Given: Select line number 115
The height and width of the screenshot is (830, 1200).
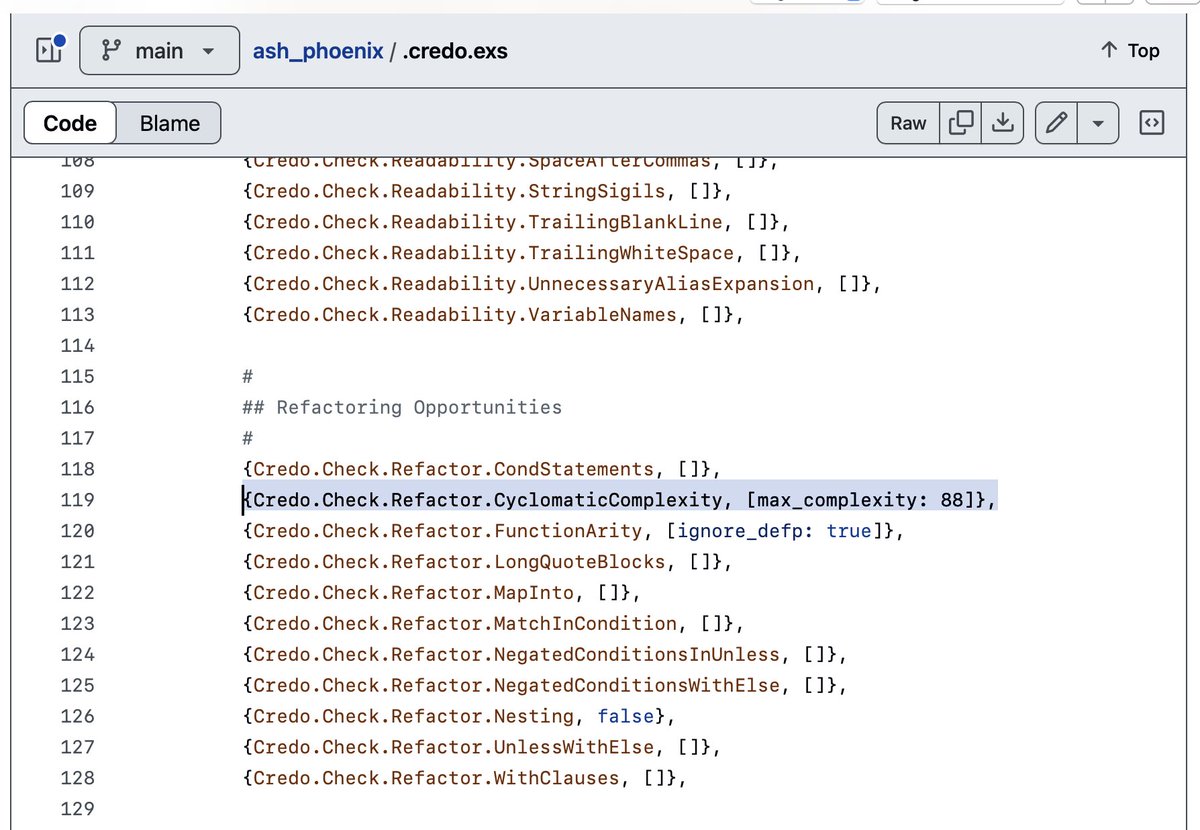Looking at the screenshot, I should point(78,376).
